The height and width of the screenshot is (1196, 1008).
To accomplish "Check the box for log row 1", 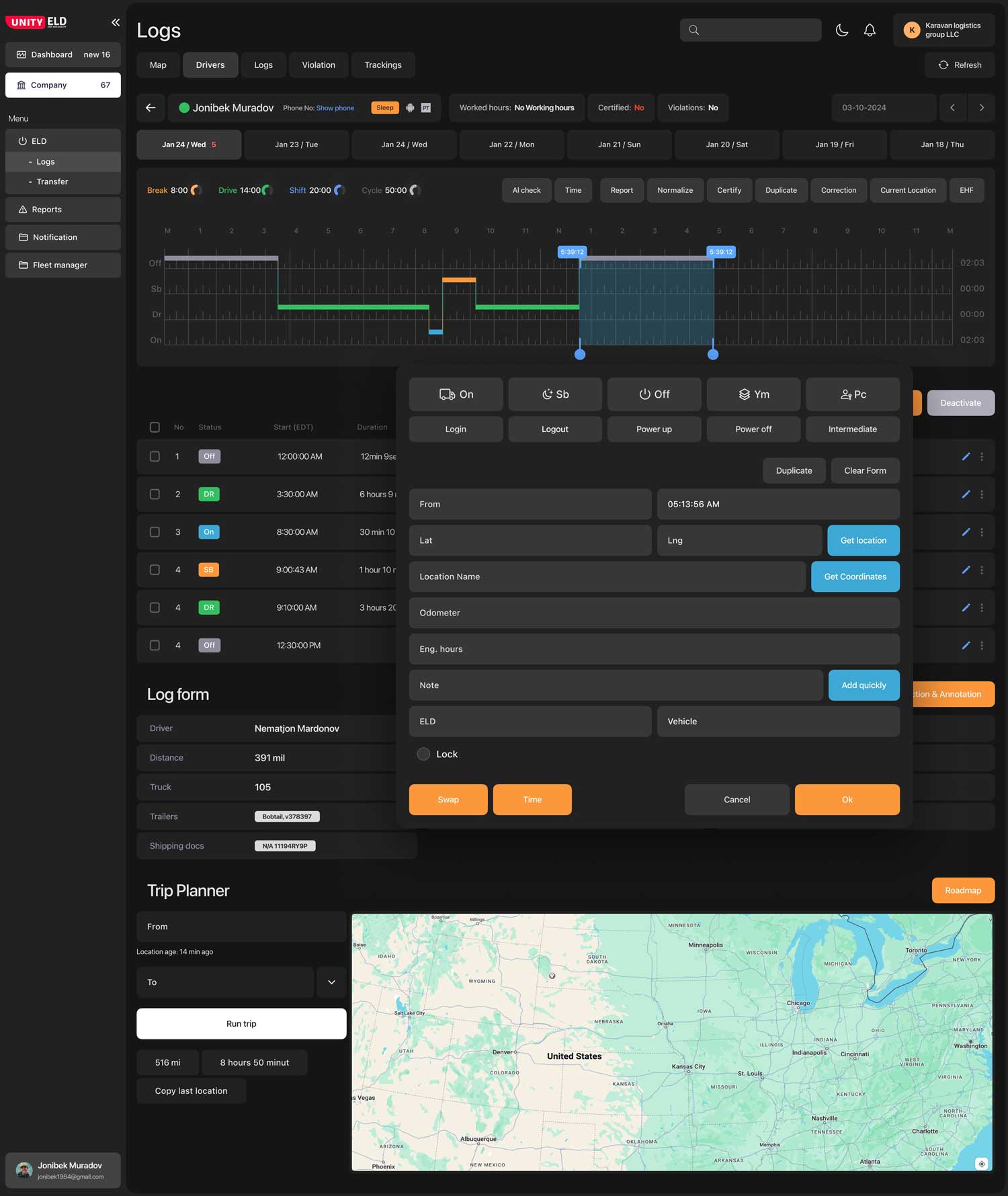I will tap(155, 456).
